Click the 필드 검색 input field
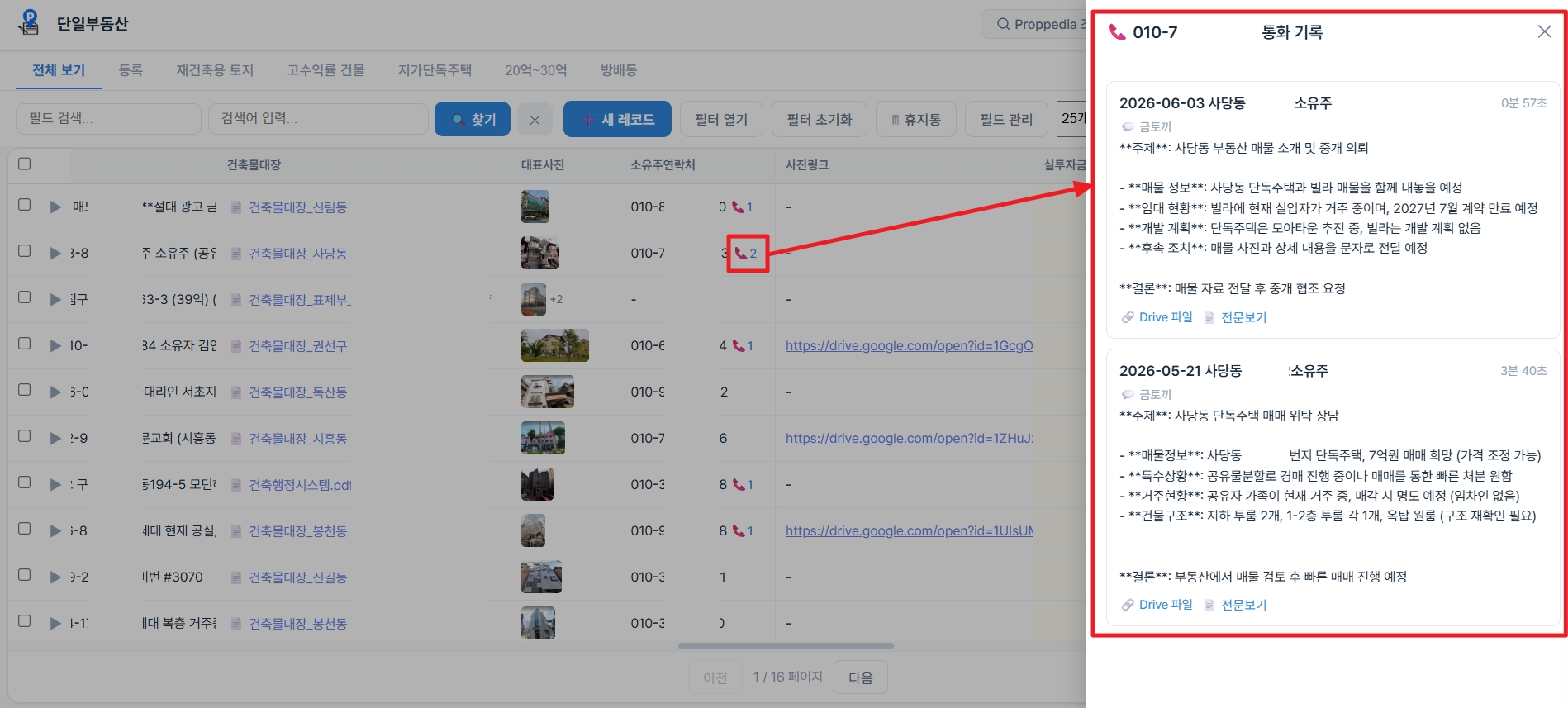 pyautogui.click(x=108, y=119)
